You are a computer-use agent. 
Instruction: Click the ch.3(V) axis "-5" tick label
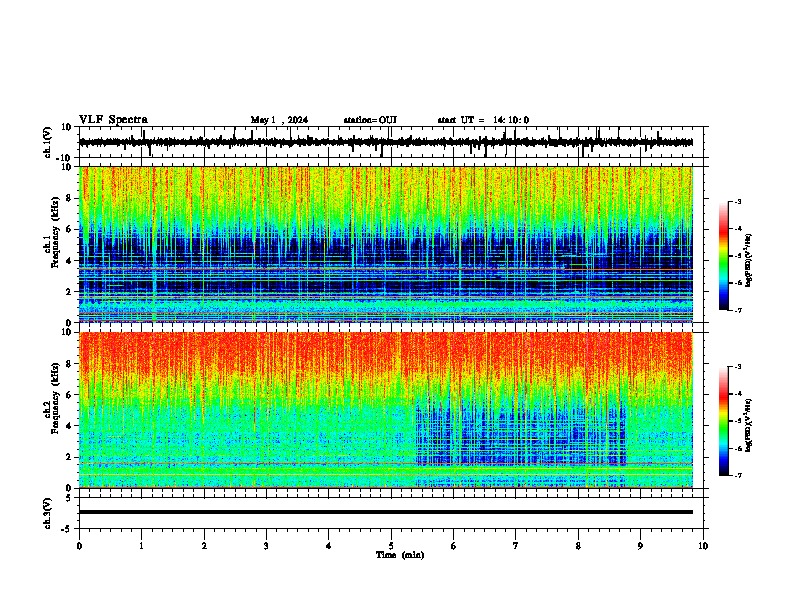66,529
